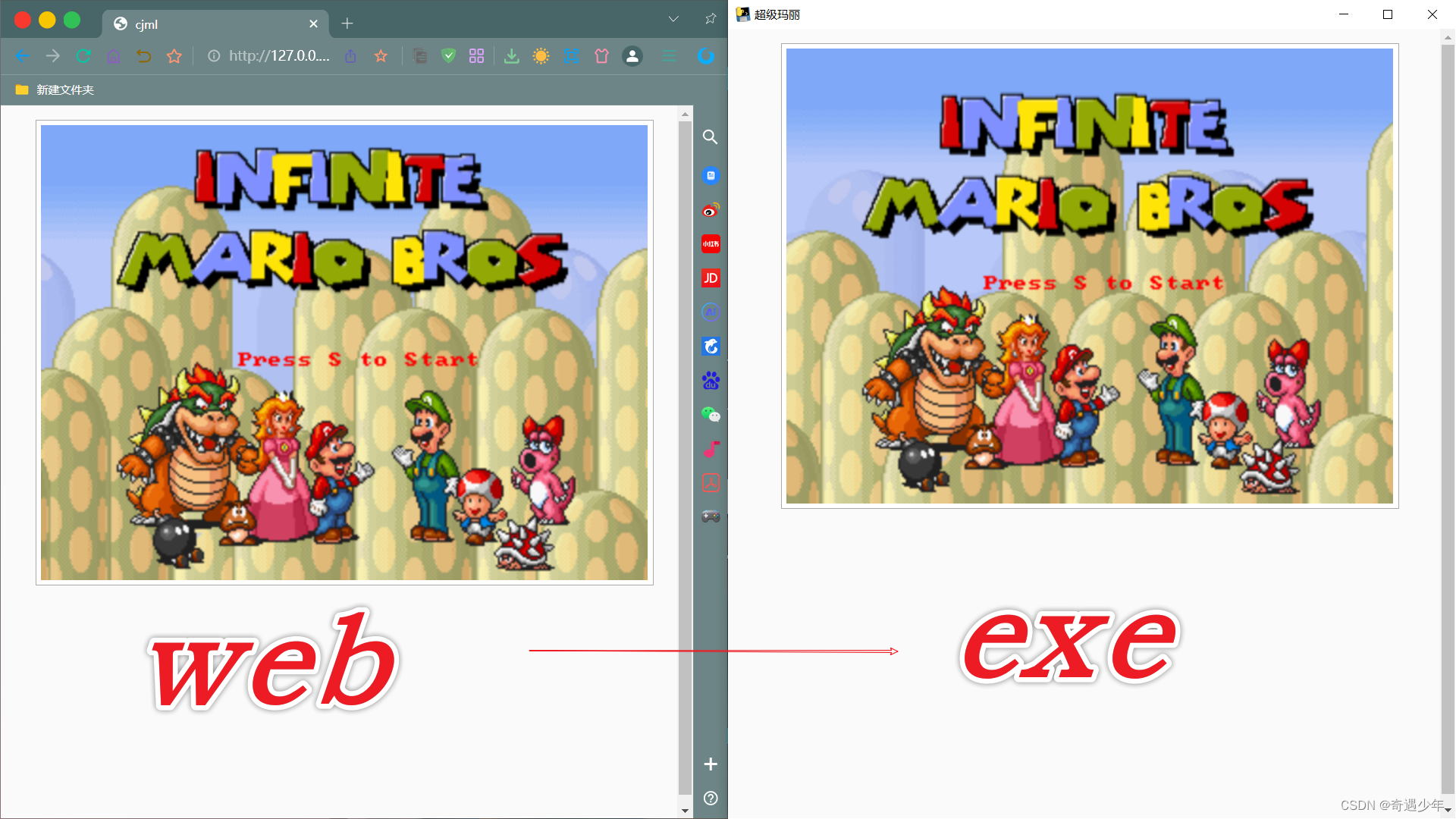This screenshot has width=1456, height=819.
Task: Bookmark page with address bar star
Action: tap(381, 56)
